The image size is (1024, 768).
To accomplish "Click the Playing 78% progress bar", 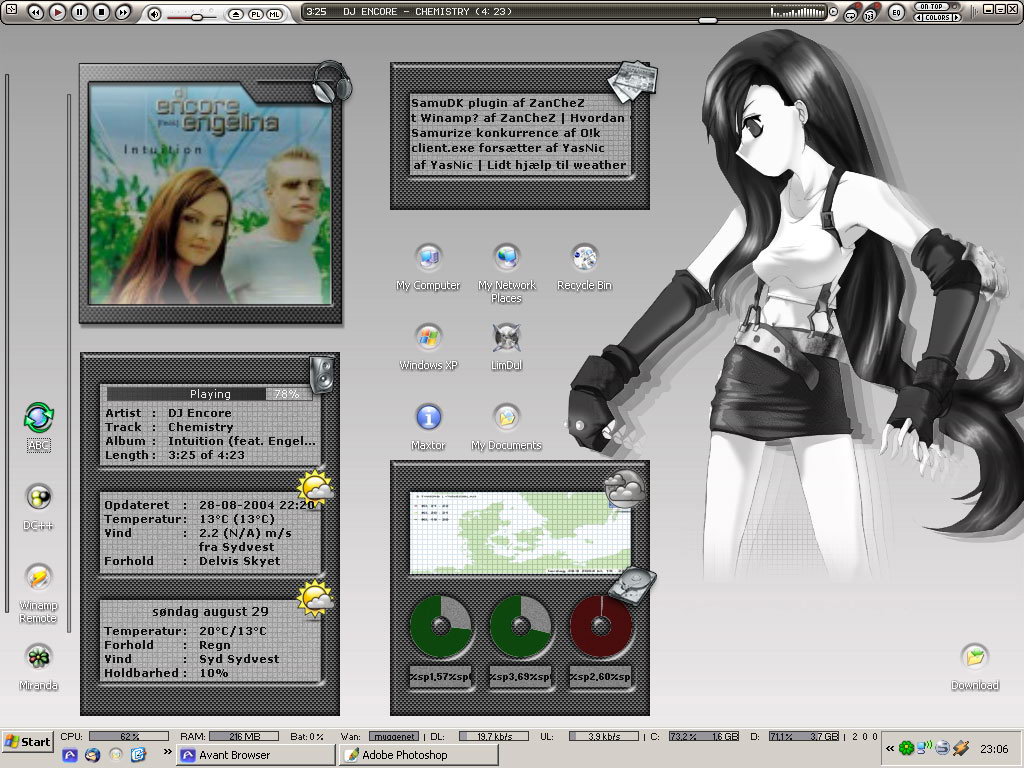I will click(210, 394).
